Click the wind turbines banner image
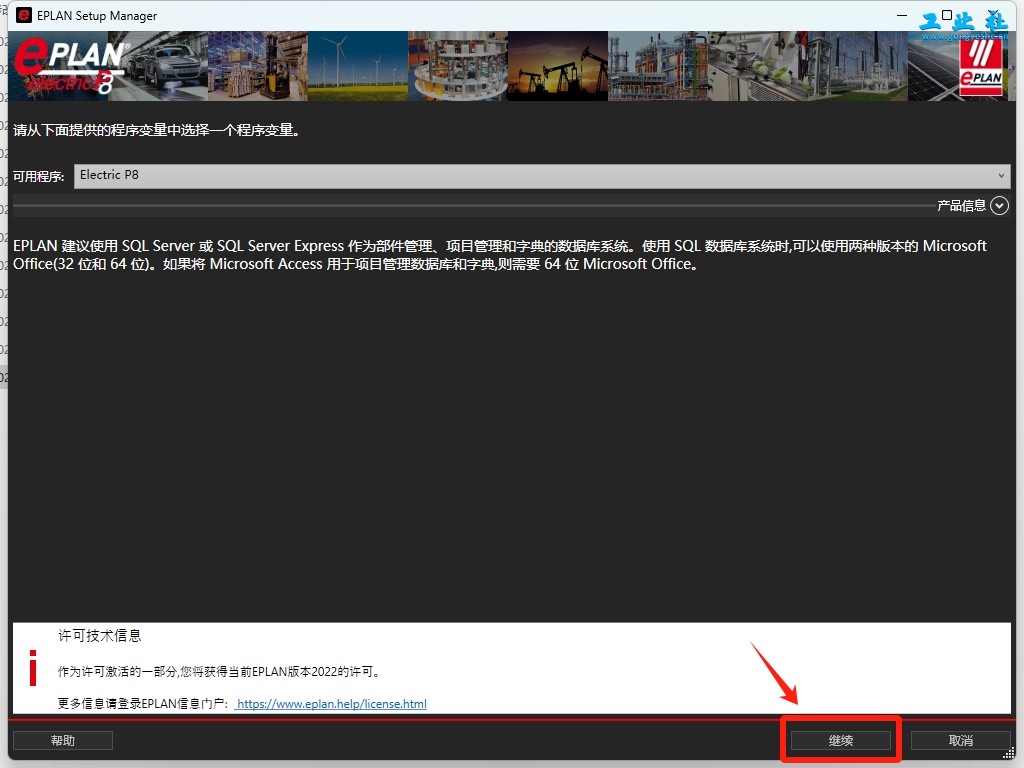The height and width of the screenshot is (768, 1024). click(x=358, y=66)
